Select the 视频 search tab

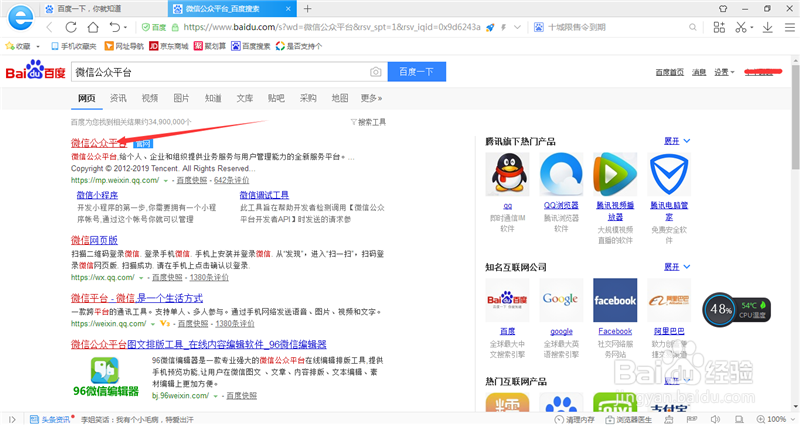[x=149, y=98]
